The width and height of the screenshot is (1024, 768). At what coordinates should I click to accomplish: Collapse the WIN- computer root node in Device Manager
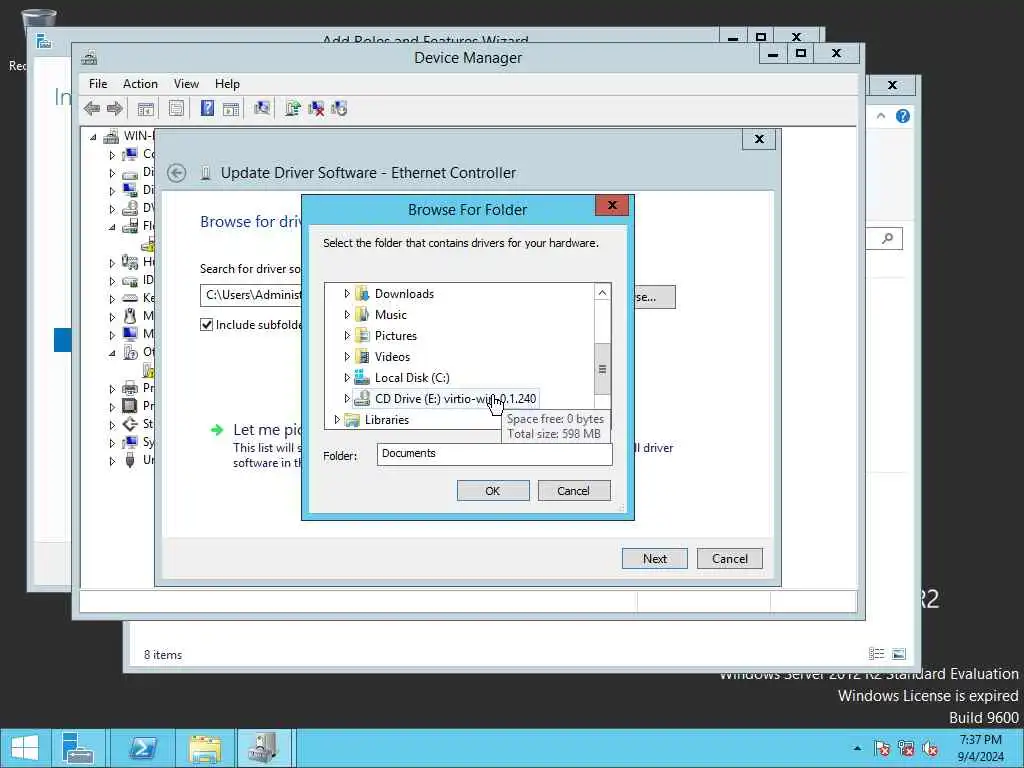point(93,137)
